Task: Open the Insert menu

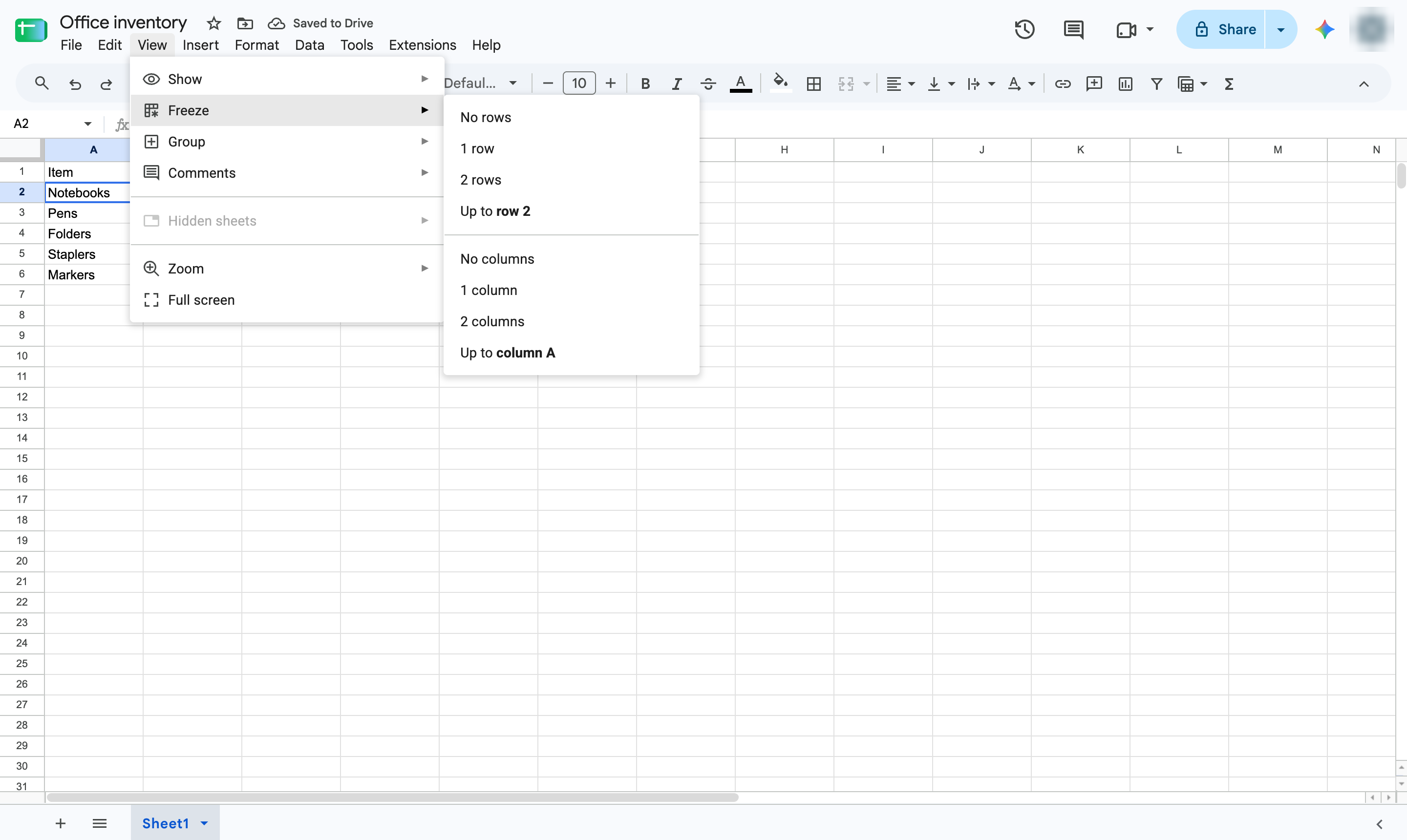Action: tap(200, 45)
